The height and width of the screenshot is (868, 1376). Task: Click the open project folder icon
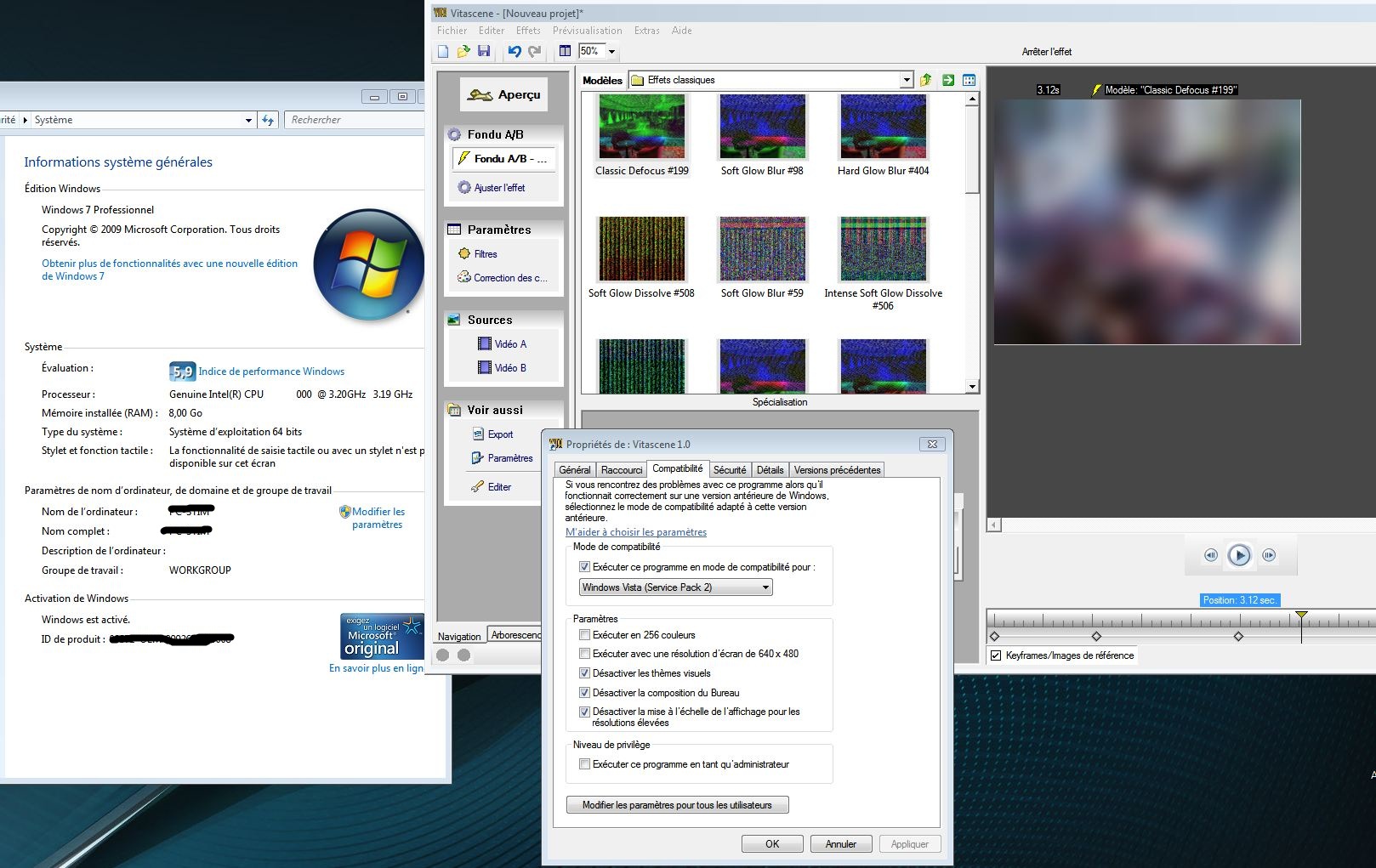(463, 51)
